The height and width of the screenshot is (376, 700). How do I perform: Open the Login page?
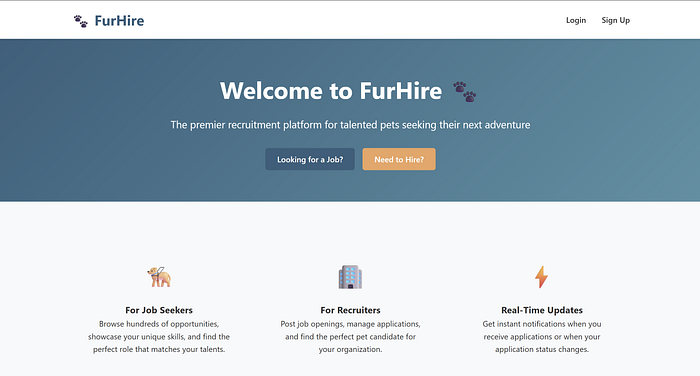pyautogui.click(x=576, y=20)
